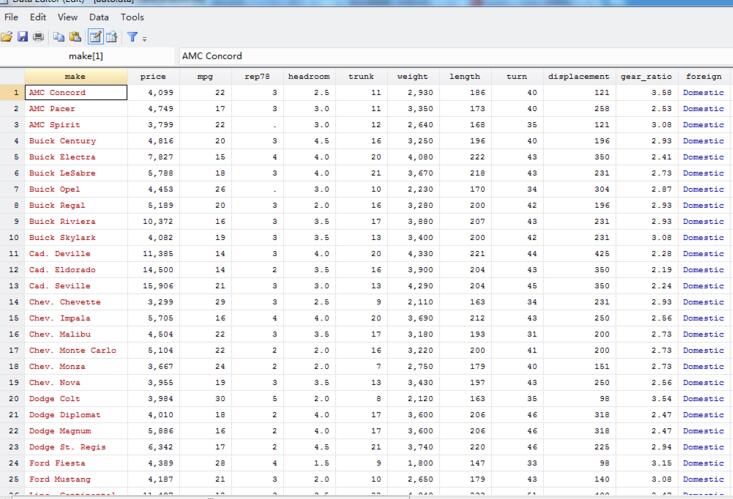Open the Edit menu

coord(38,17)
